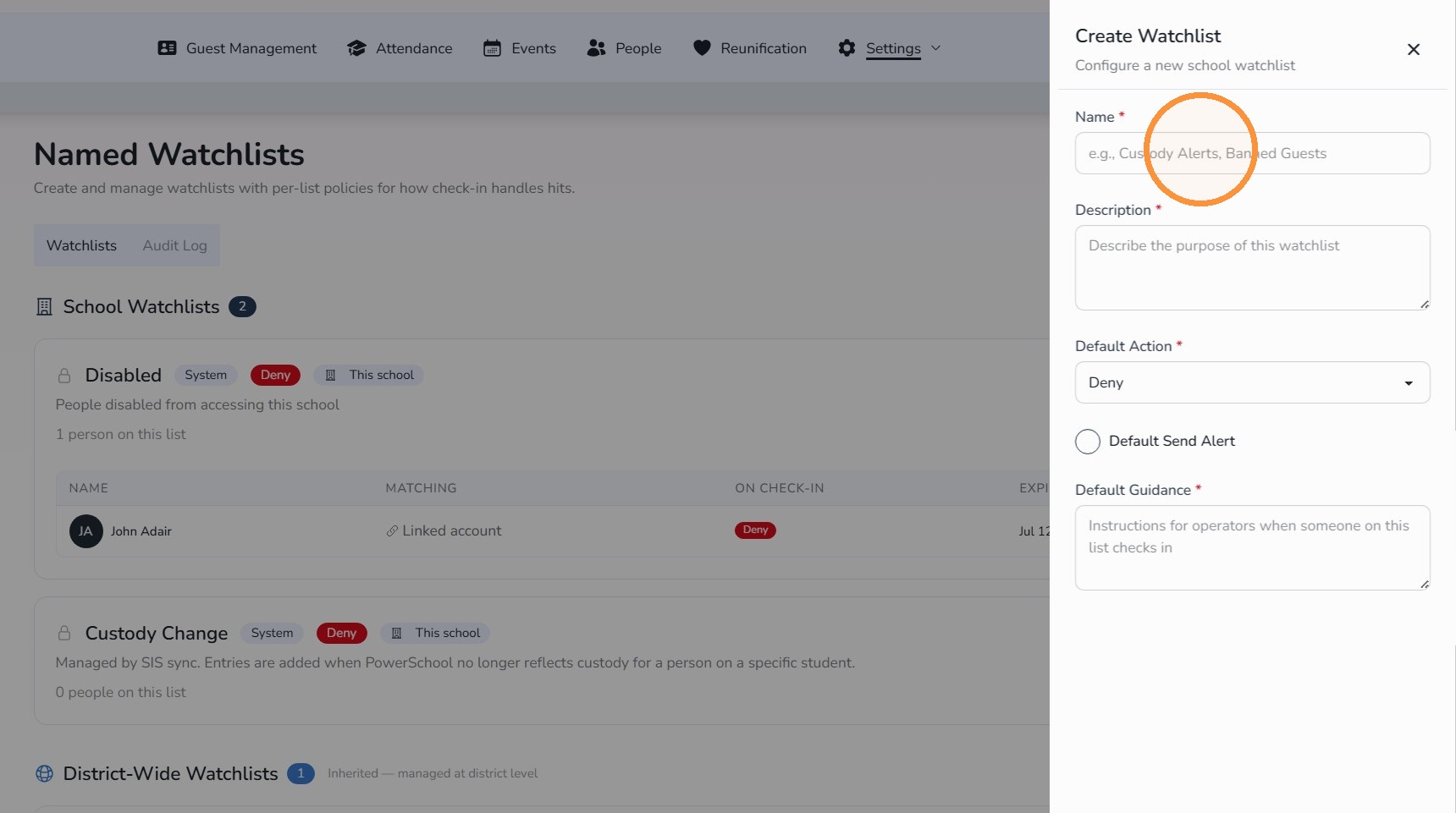The image size is (1456, 813).
Task: Click into the Default Guidance text area
Action: 1252,547
